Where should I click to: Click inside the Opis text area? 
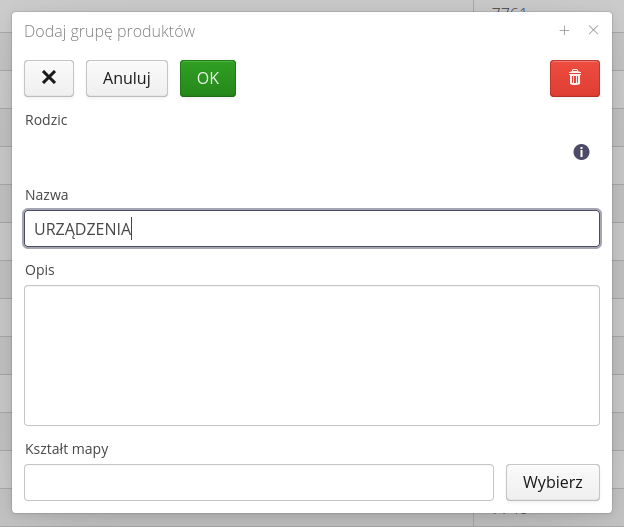pyautogui.click(x=311, y=355)
